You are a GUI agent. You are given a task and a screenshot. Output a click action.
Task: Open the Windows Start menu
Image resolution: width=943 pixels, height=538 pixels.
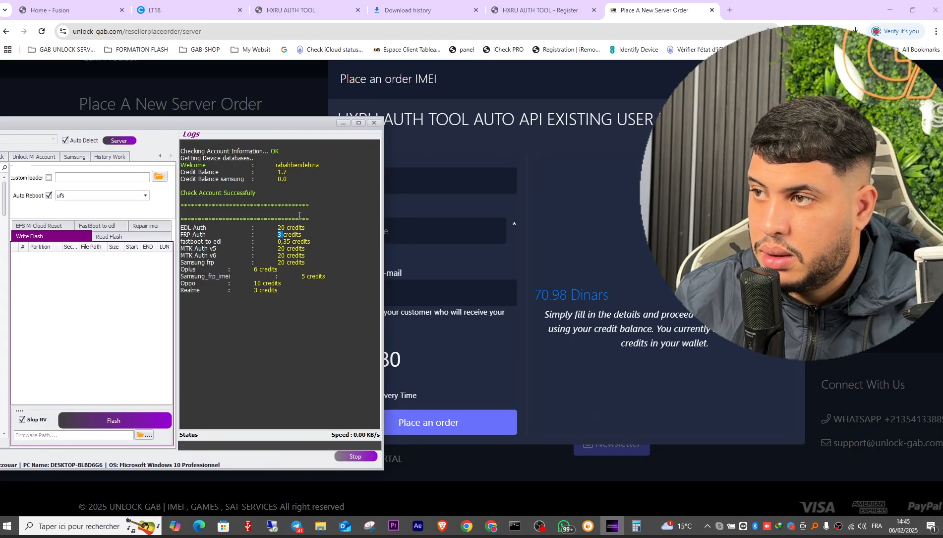(8, 526)
